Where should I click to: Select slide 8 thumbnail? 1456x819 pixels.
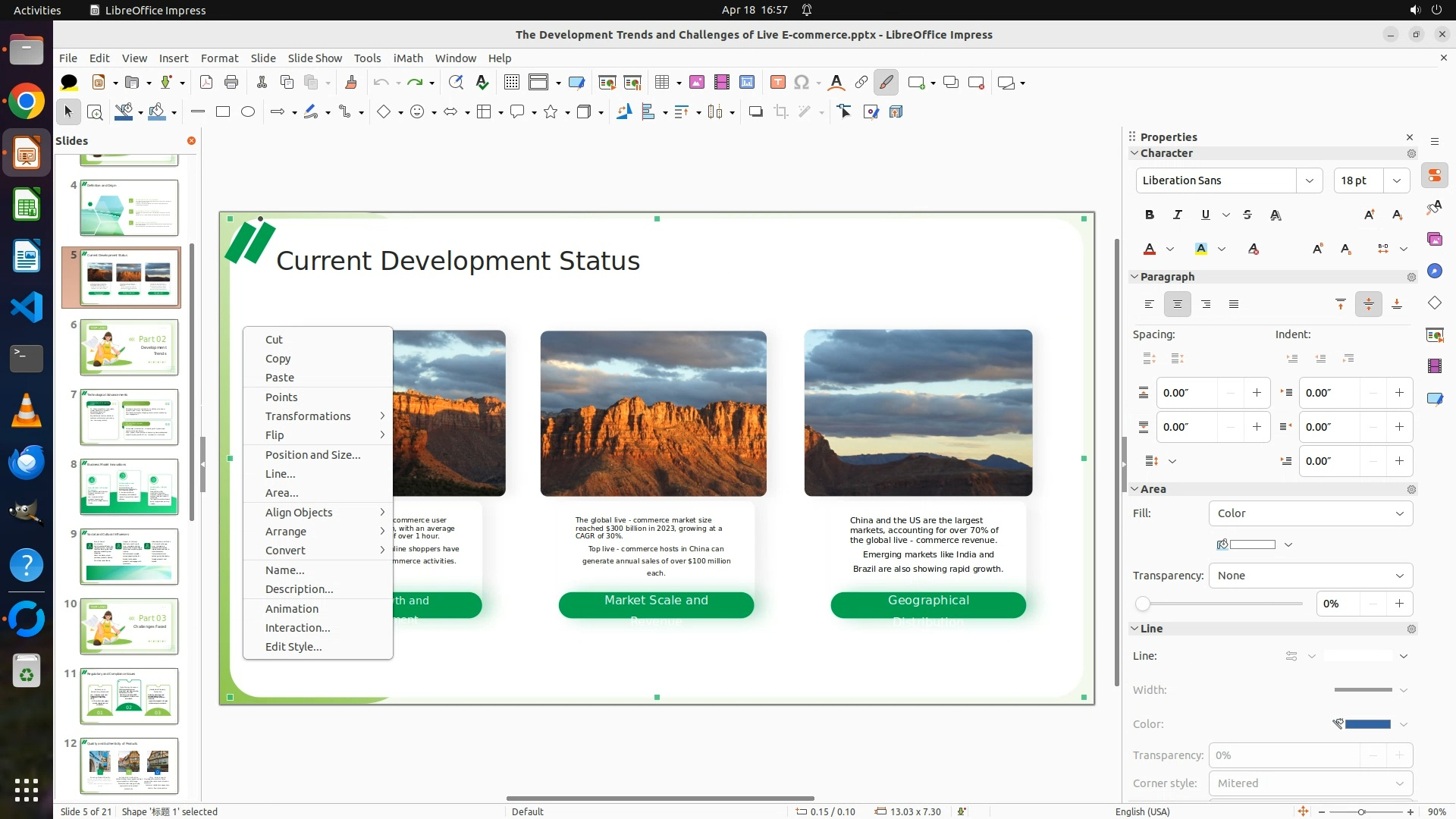click(129, 487)
